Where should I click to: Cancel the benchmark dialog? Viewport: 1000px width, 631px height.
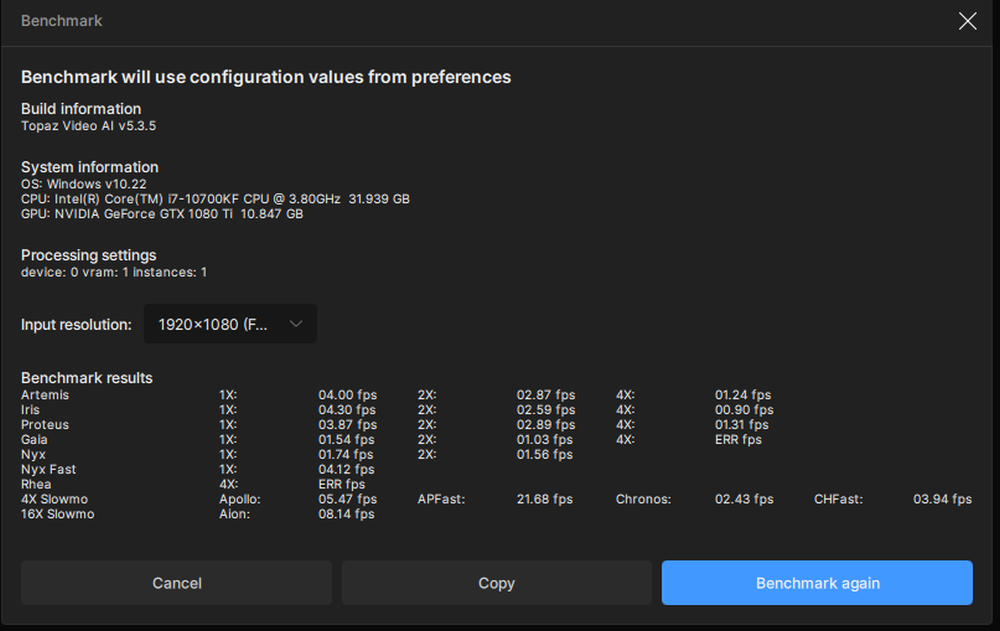pos(176,583)
